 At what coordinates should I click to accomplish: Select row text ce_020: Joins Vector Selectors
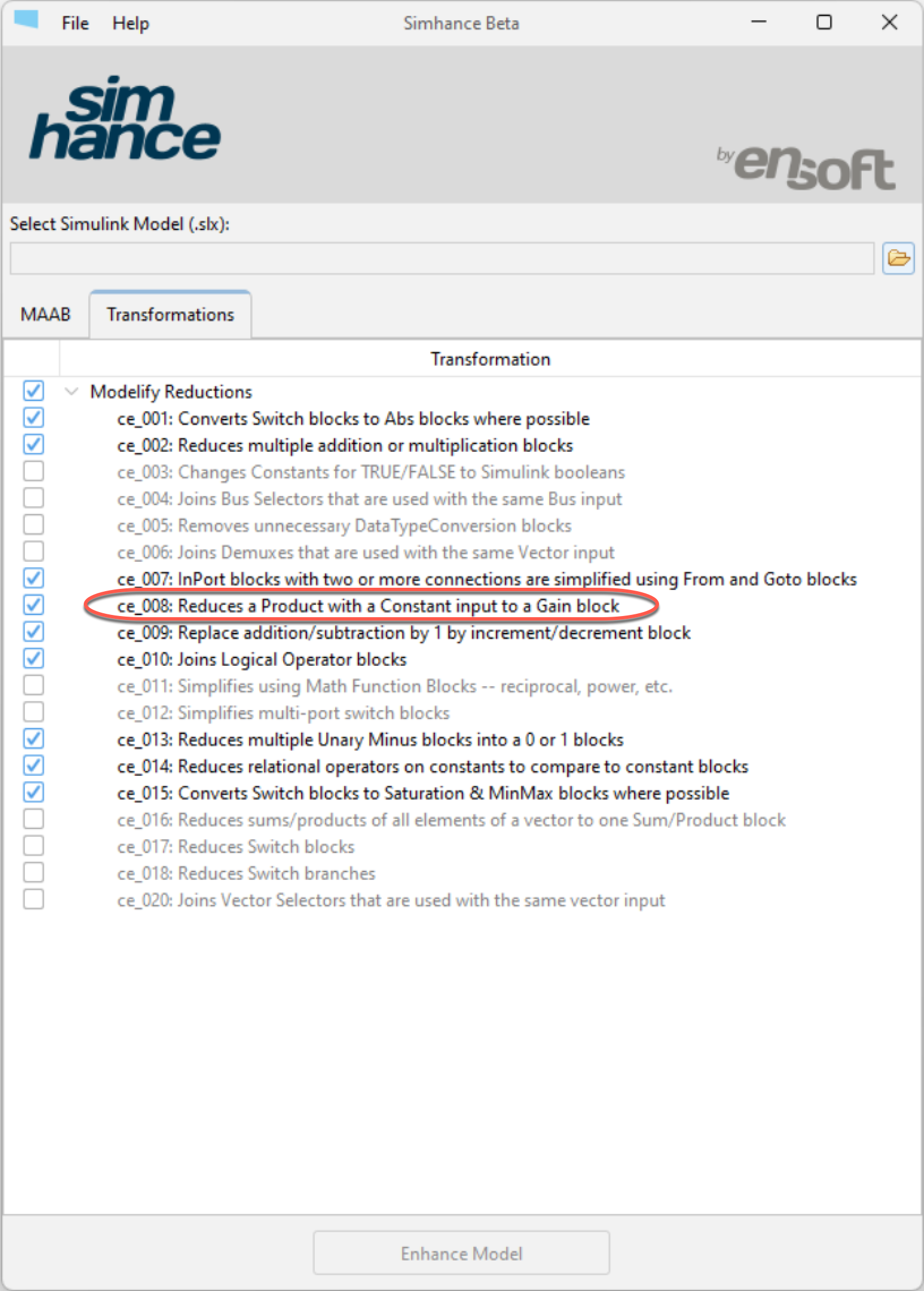[x=391, y=900]
